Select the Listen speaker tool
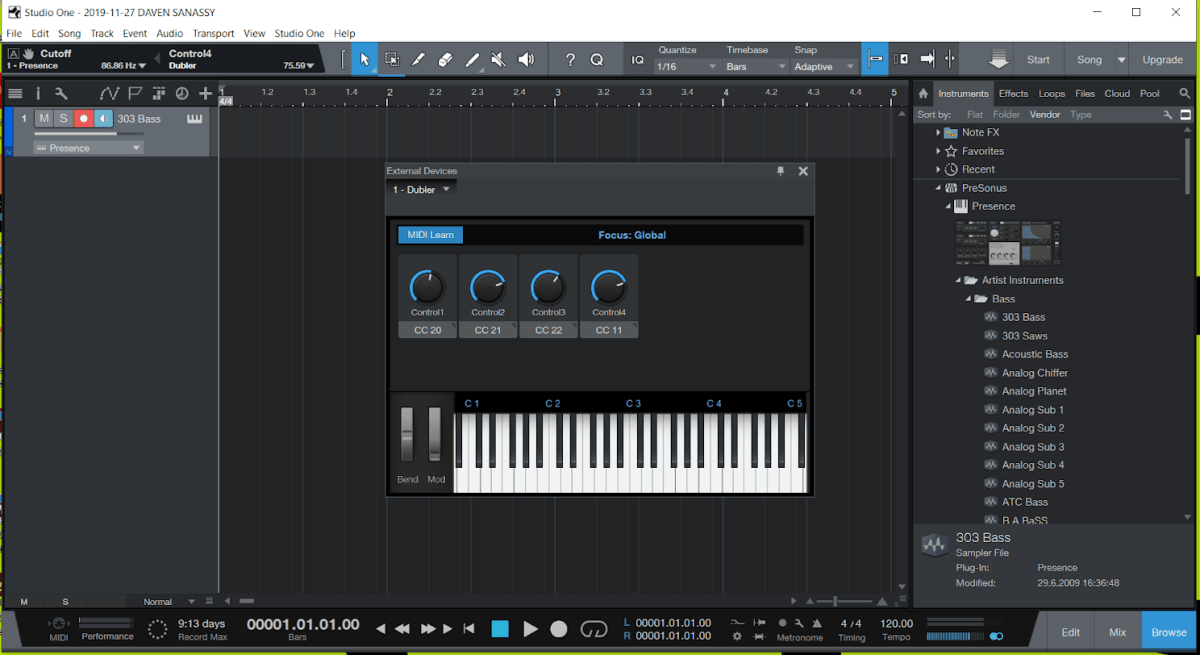This screenshot has height=655, width=1200. tap(525, 60)
